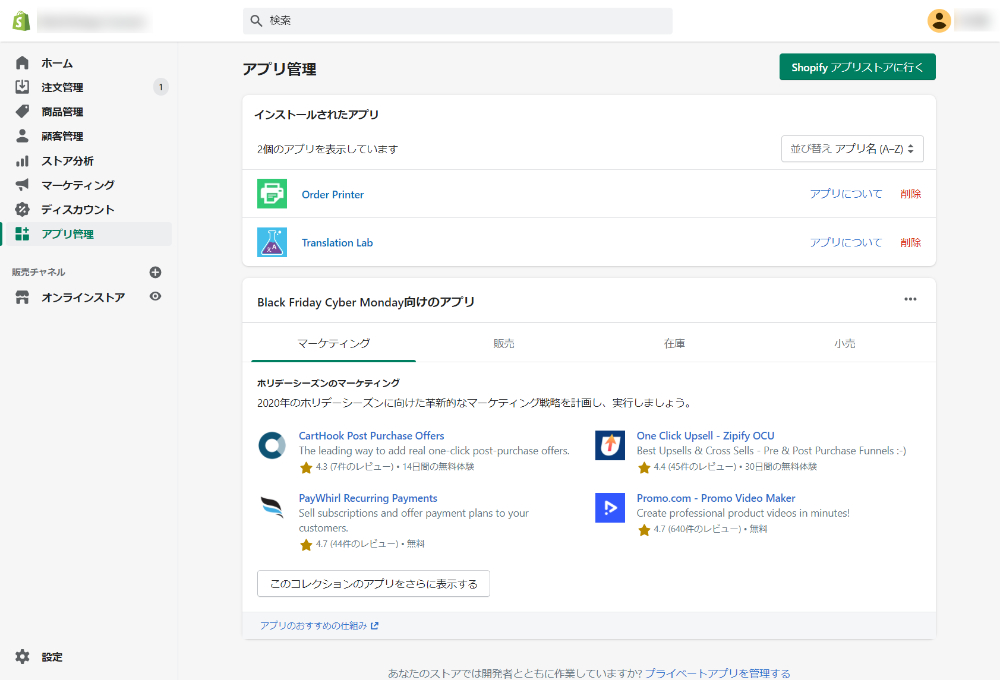Viewport: 1000px width, 680px height.
Task: Click プライベートアプリを管理する link
Action: (x=717, y=673)
